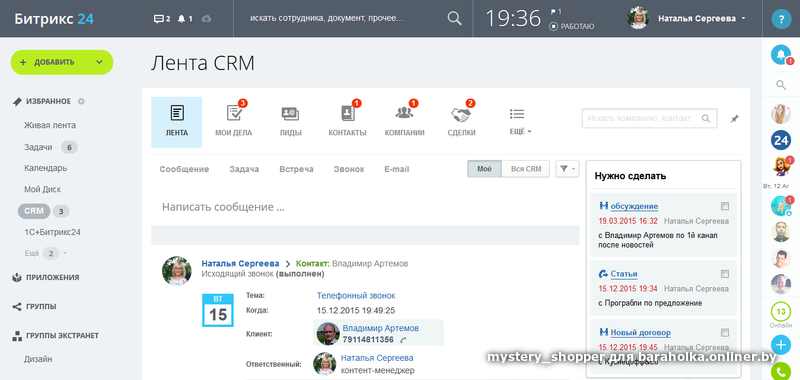Select the Встреча tab
The width and height of the screenshot is (800, 380).
(296, 169)
